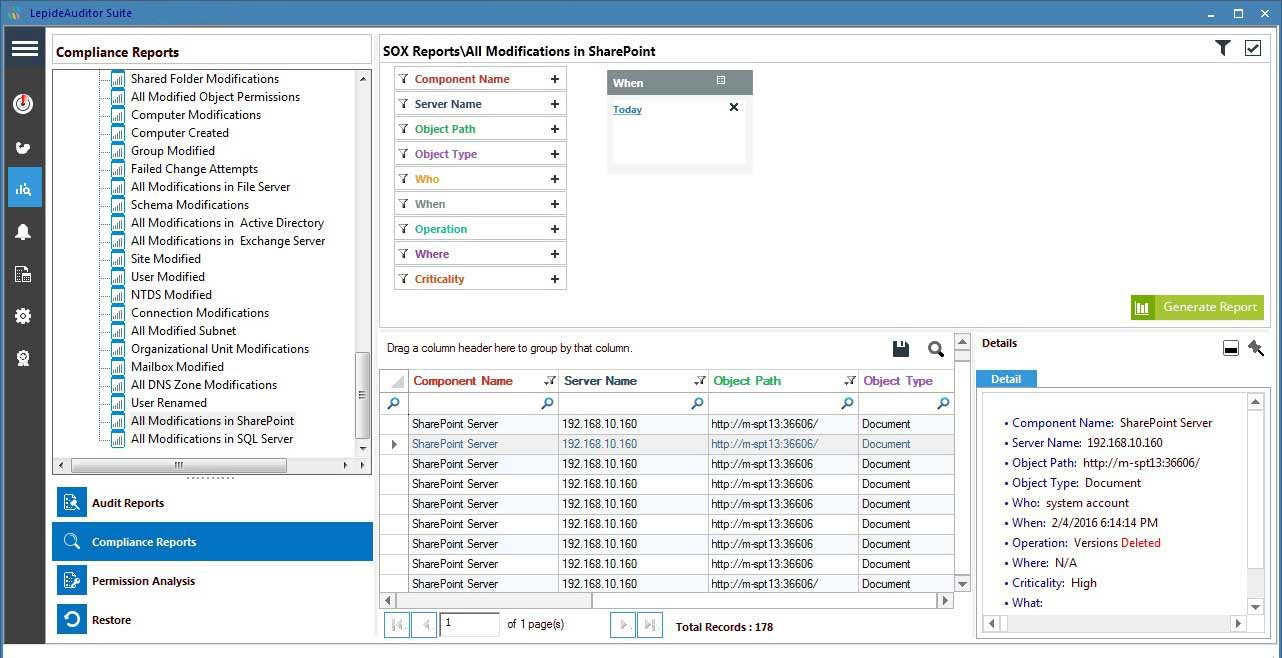Open alerts via the bell icon
Screen dimensions: 1282x658
point(24,230)
